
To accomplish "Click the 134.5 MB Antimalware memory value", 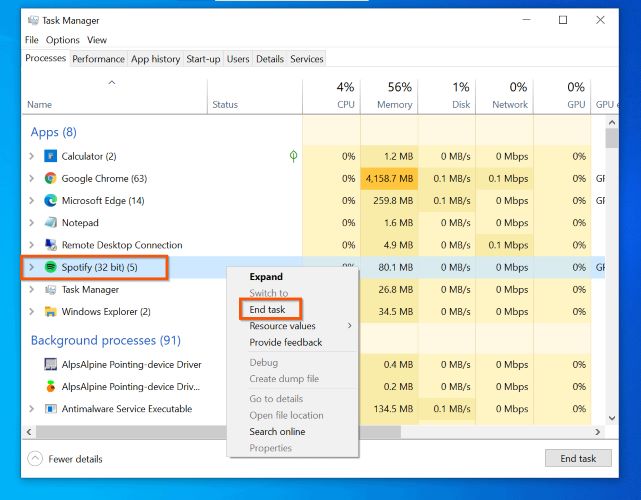I will [393, 409].
